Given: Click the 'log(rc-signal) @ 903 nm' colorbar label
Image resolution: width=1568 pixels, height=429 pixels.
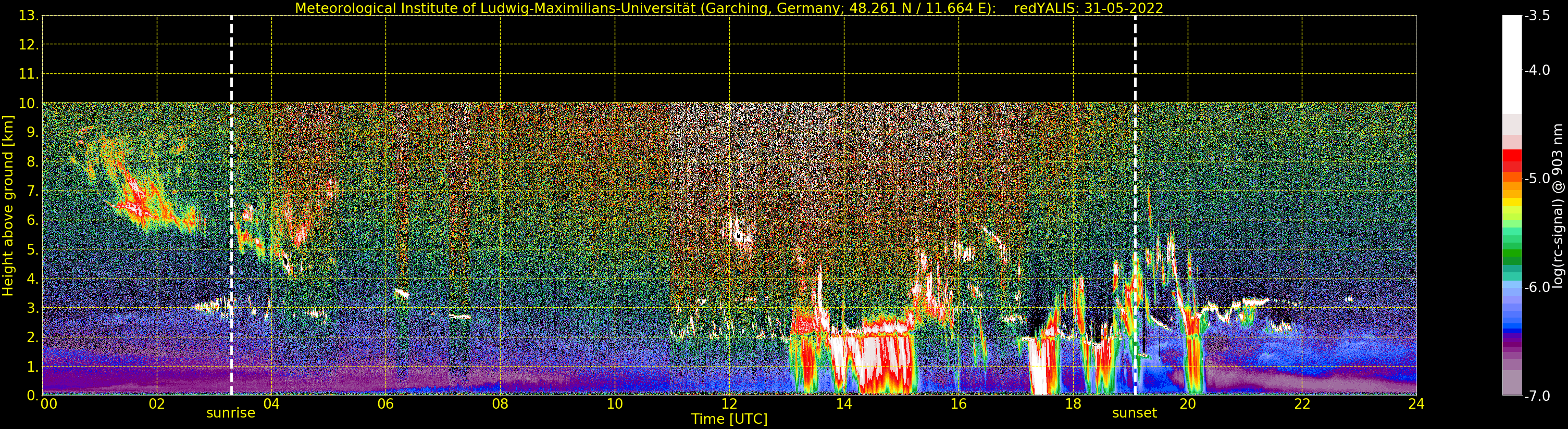Looking at the screenshot, I should (x=1558, y=206).
